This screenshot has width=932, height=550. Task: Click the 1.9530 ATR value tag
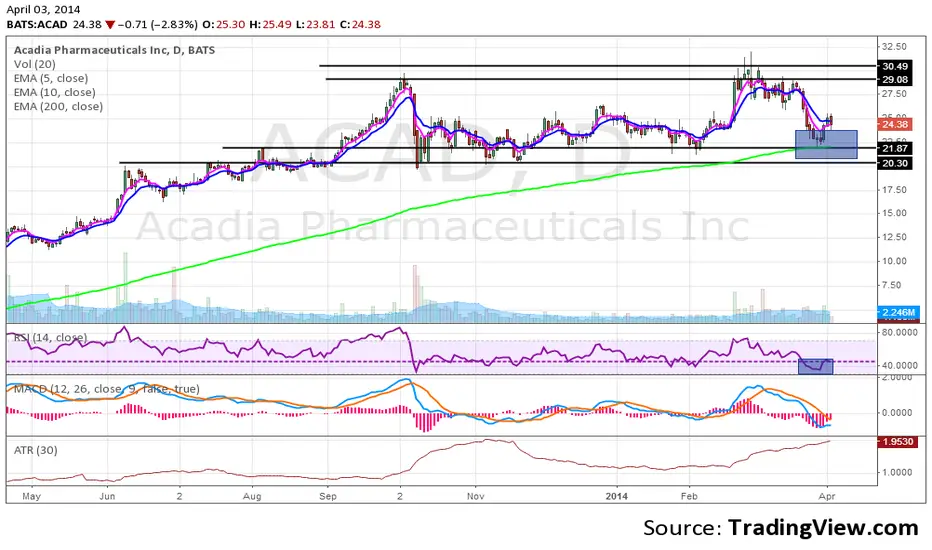(898, 442)
